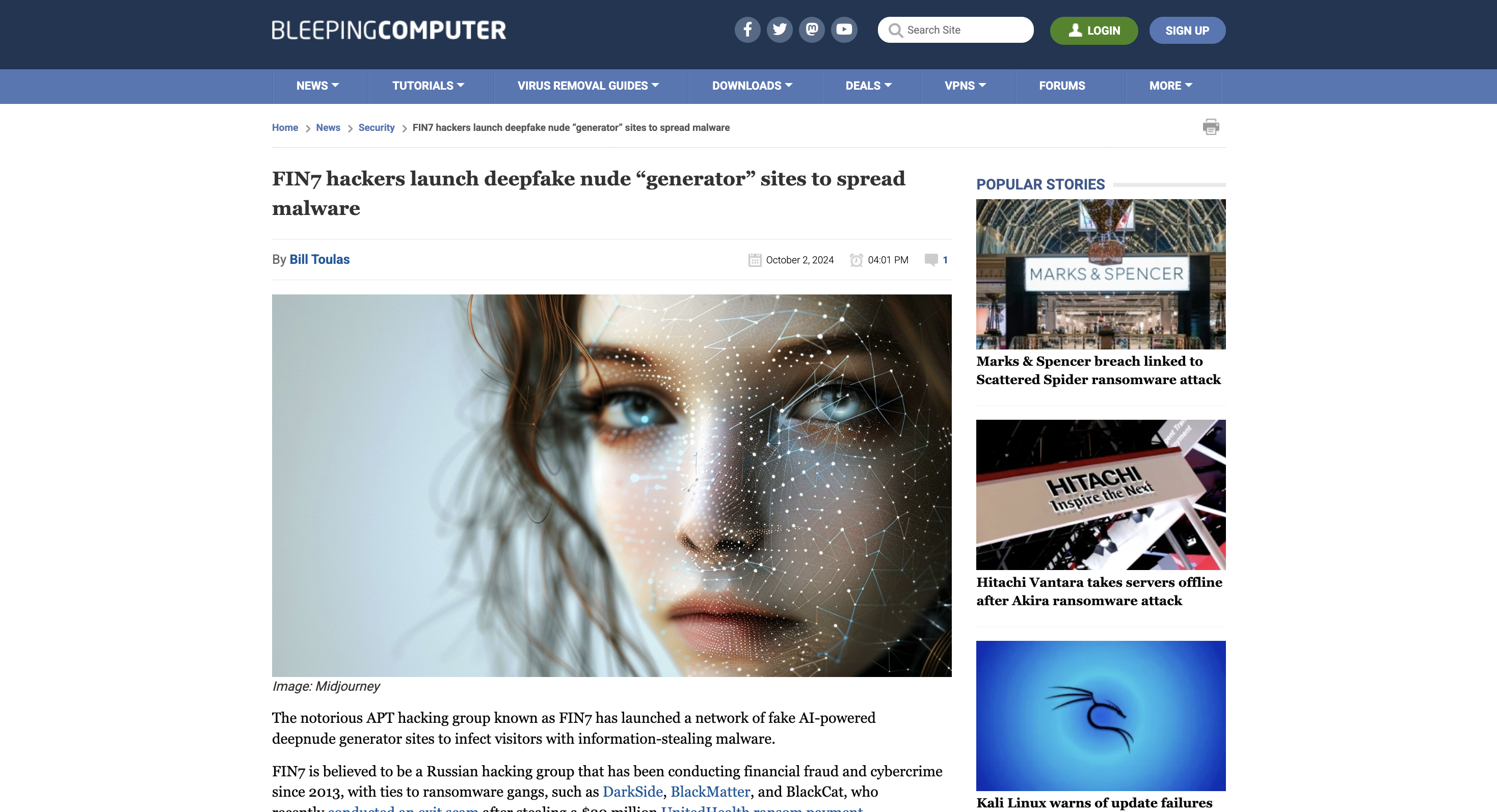1497x812 pixels.
Task: Expand the Downloads dropdown menu
Action: click(x=753, y=86)
